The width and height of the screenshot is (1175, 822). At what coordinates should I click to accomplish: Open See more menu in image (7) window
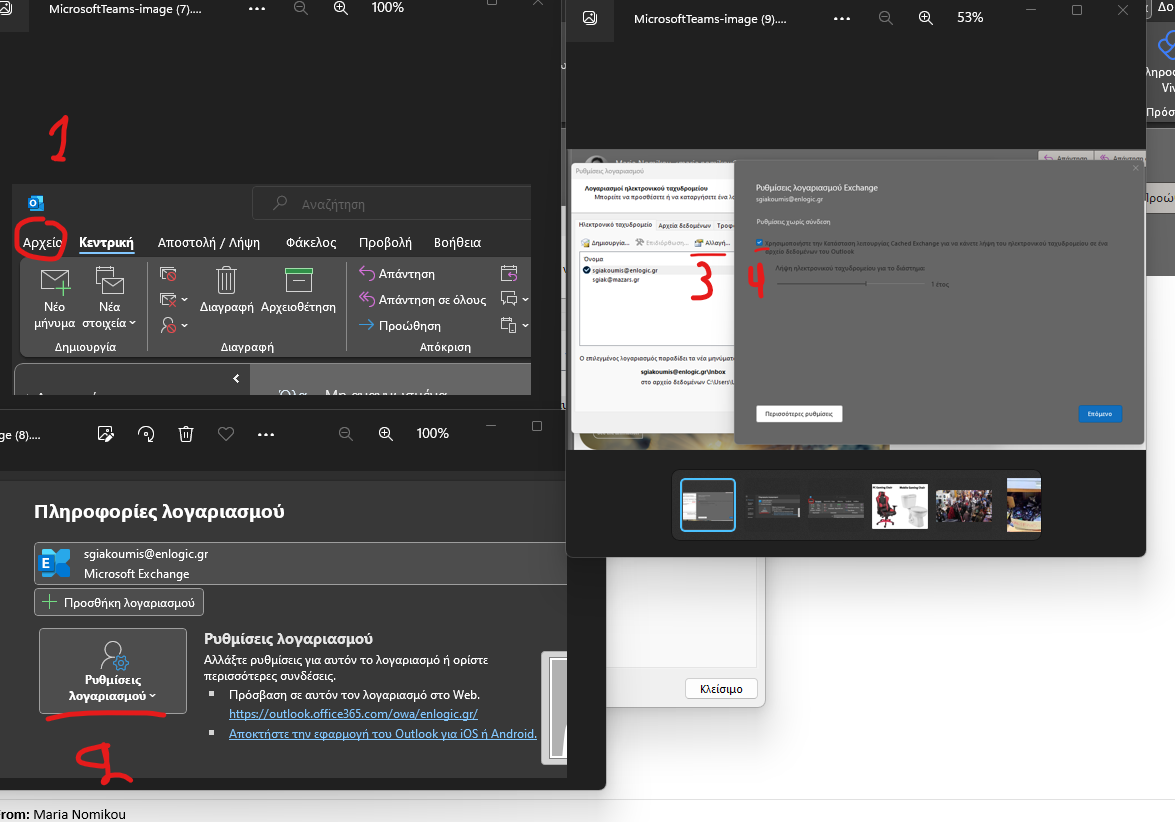click(257, 8)
